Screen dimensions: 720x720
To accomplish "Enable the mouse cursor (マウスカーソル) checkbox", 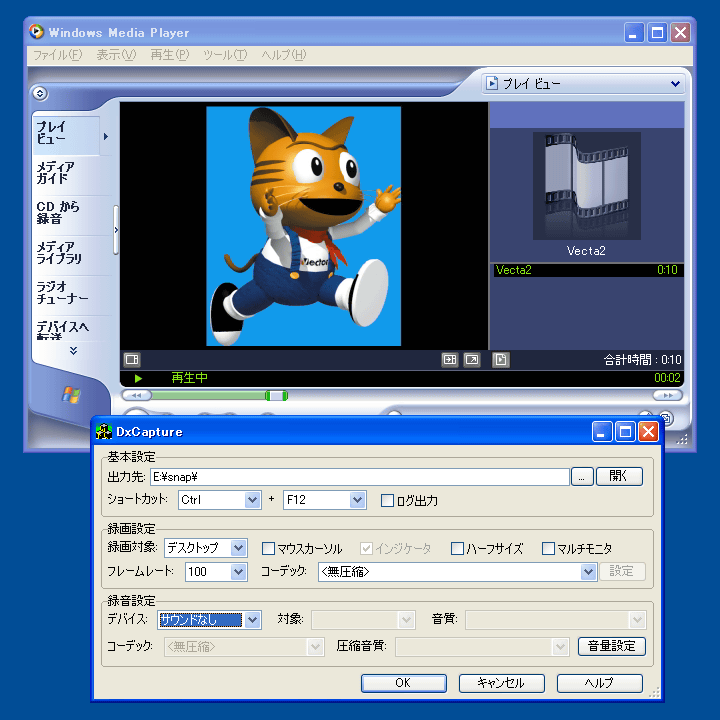I will click(268, 549).
